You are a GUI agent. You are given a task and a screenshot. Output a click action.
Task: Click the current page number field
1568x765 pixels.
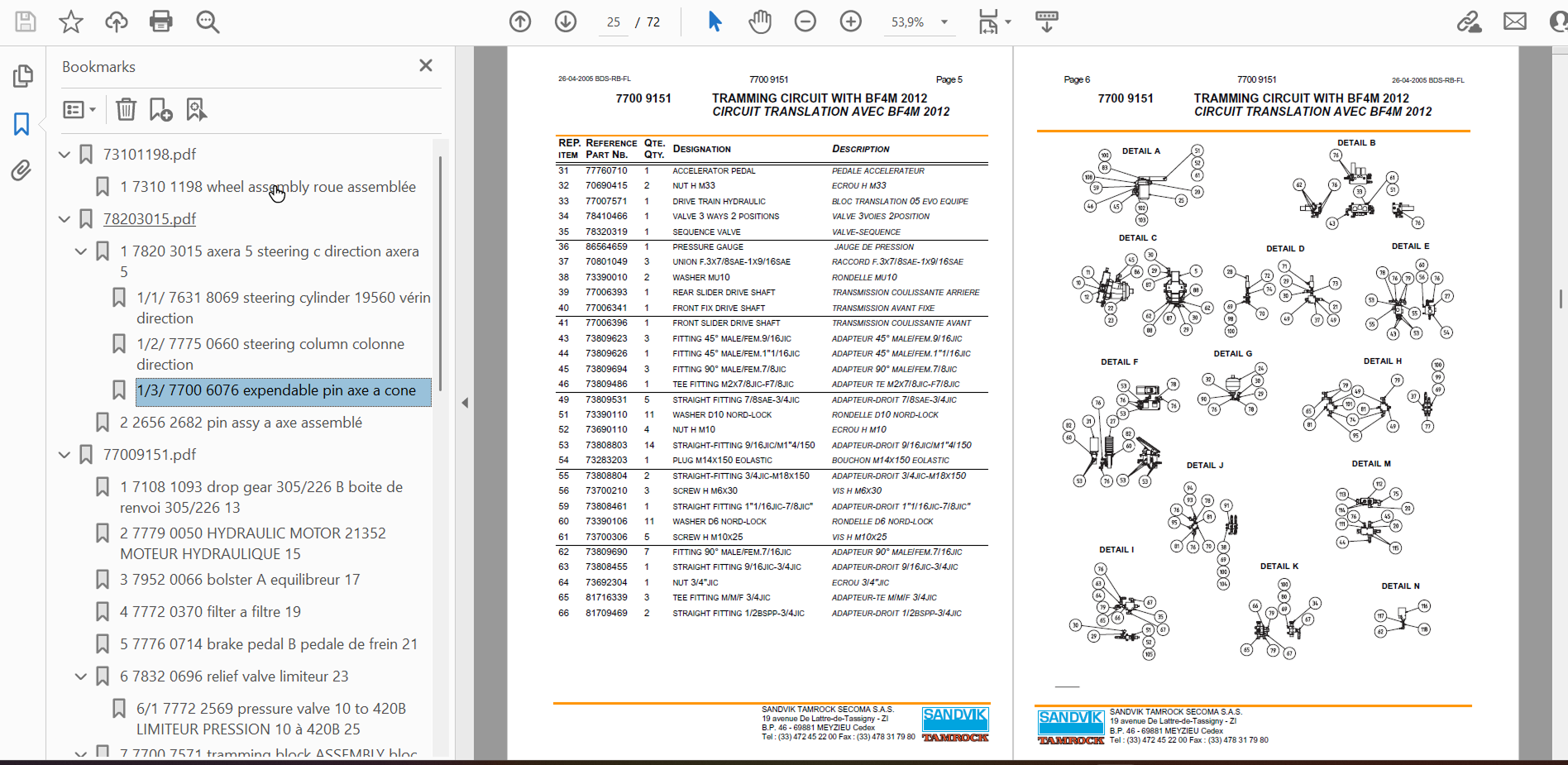coord(613,22)
